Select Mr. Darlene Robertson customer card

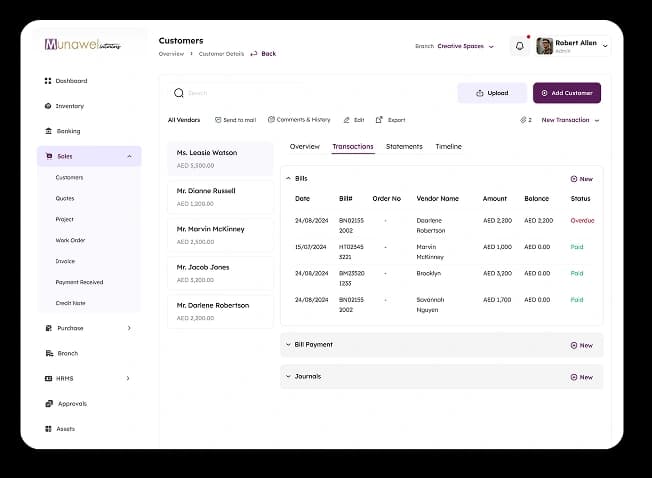coord(220,311)
